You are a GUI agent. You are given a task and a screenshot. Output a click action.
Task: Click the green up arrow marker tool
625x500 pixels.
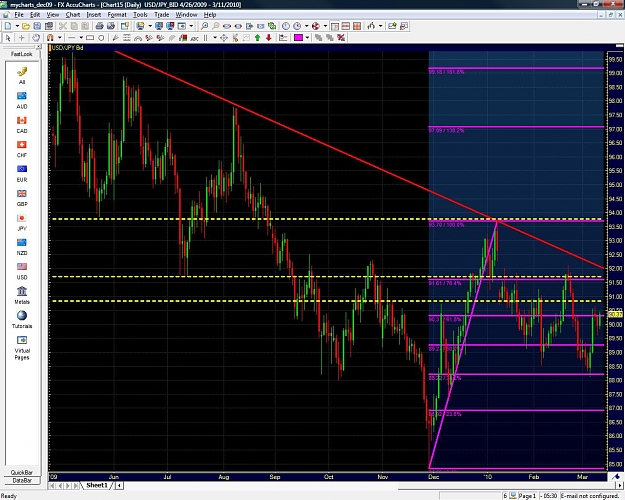coord(257,37)
